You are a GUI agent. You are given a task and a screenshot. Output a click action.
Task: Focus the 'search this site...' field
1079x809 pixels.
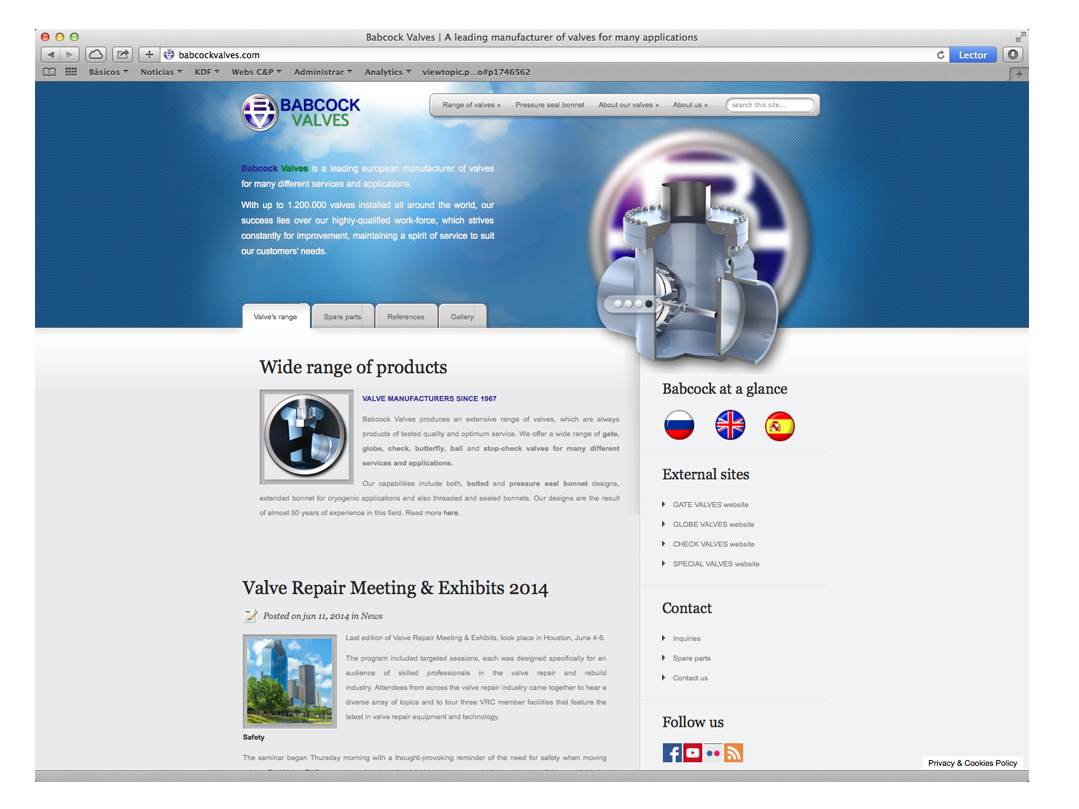pos(770,105)
